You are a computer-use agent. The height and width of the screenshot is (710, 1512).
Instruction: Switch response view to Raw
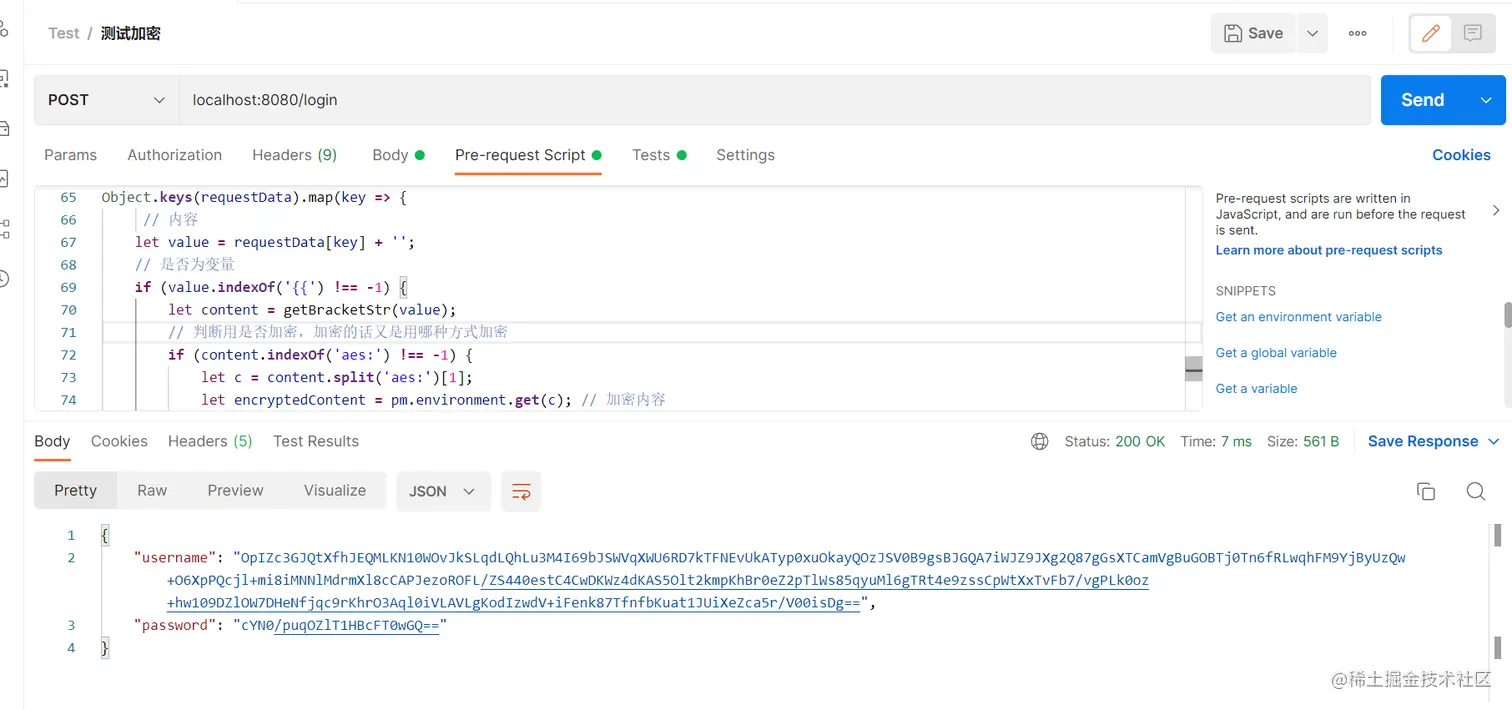coord(152,491)
